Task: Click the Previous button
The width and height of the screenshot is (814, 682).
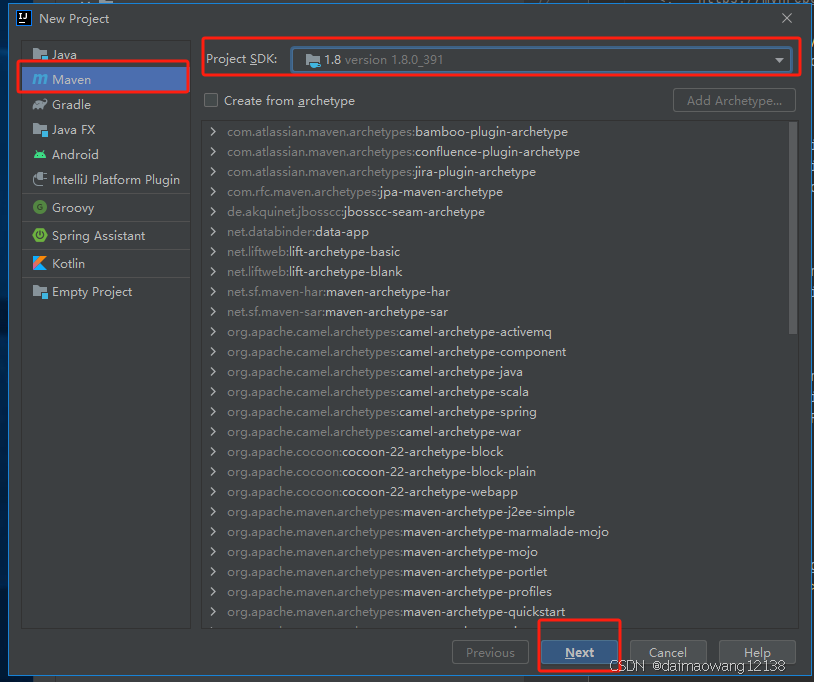Action: tap(490, 652)
